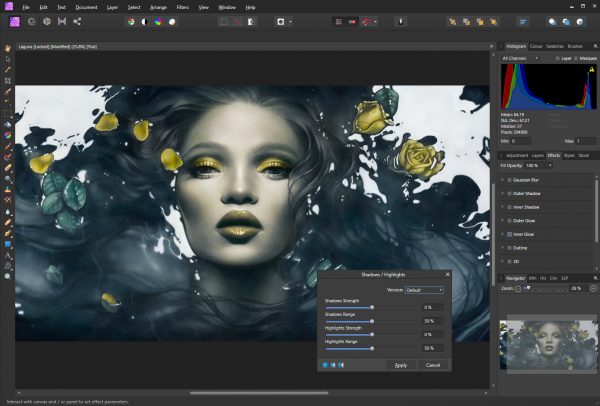Select the Selection Brush tool
600x406 pixels.
pyautogui.click(x=8, y=91)
